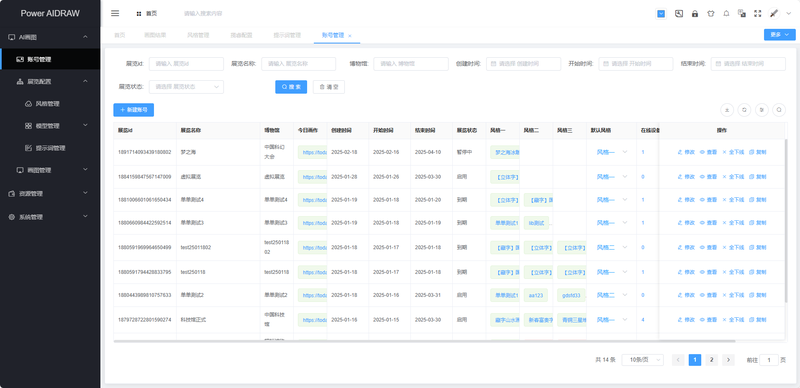Click online device count 4 in 科技馆正式 row
This screenshot has height=388, width=800.
[643, 320]
